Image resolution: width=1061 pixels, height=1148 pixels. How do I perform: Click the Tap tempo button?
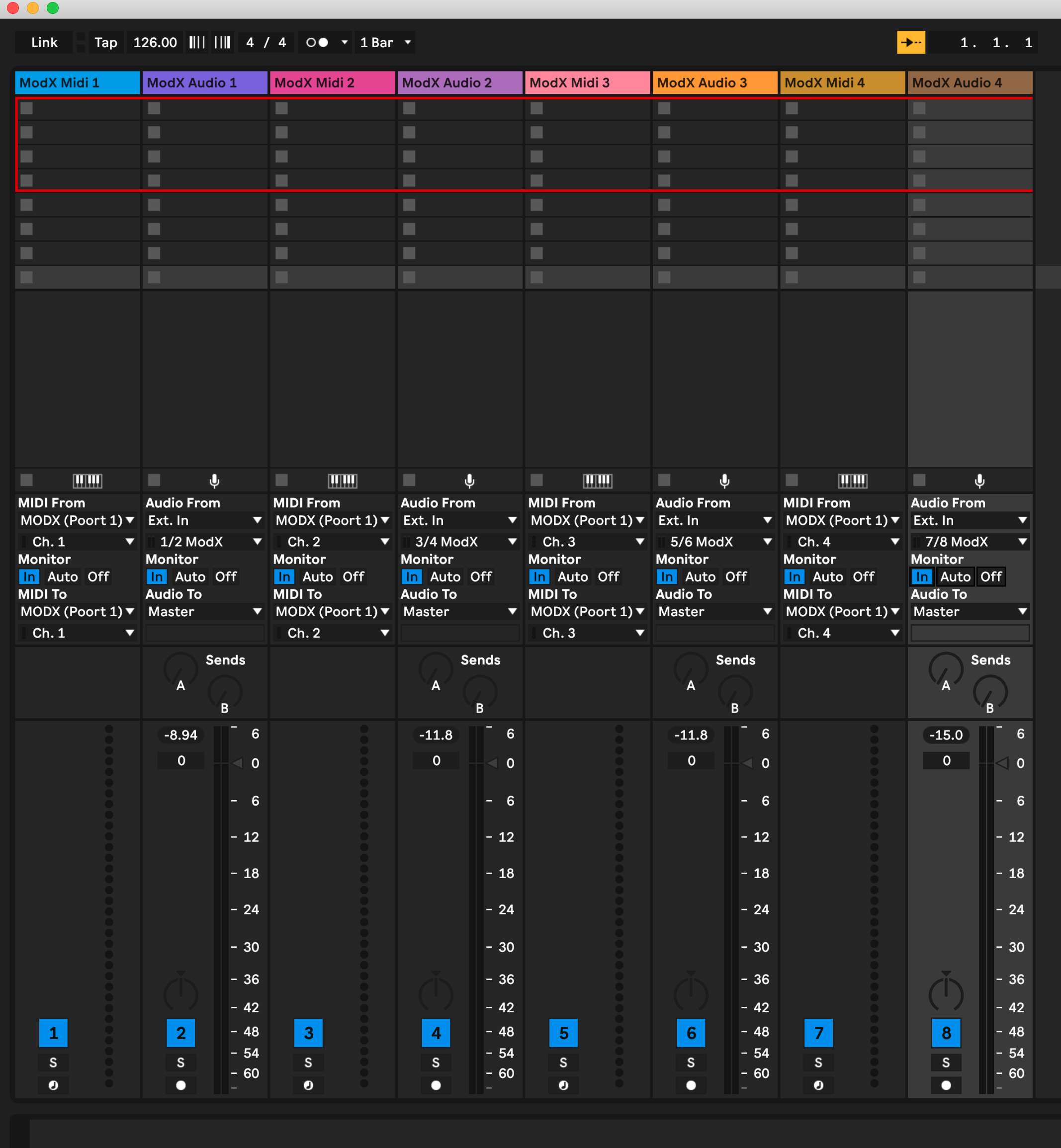[105, 42]
